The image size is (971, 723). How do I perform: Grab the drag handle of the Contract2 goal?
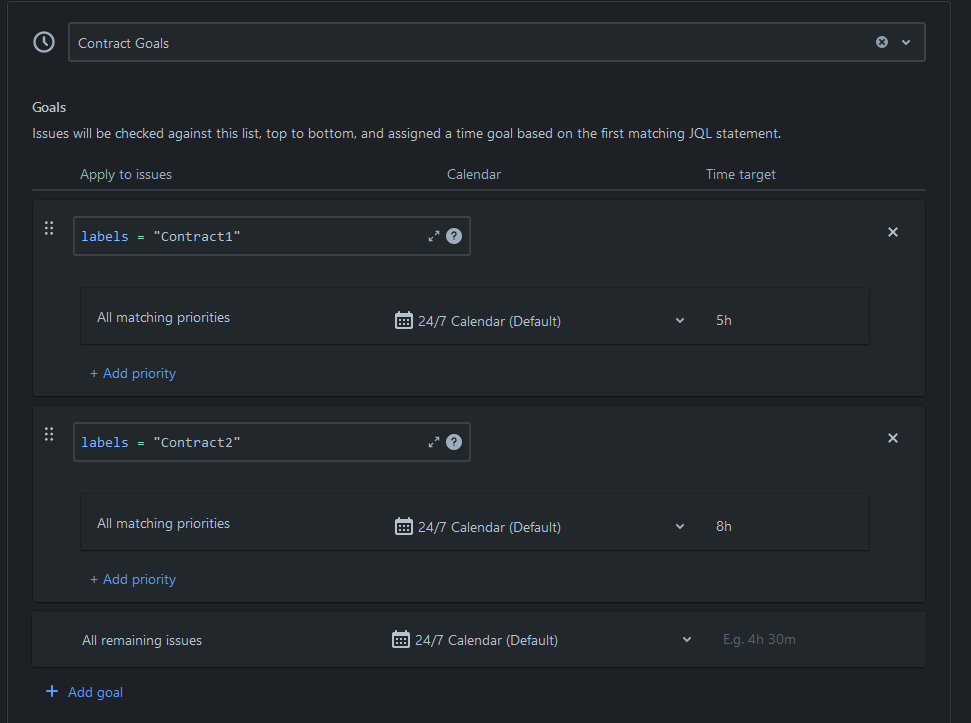(x=48, y=434)
